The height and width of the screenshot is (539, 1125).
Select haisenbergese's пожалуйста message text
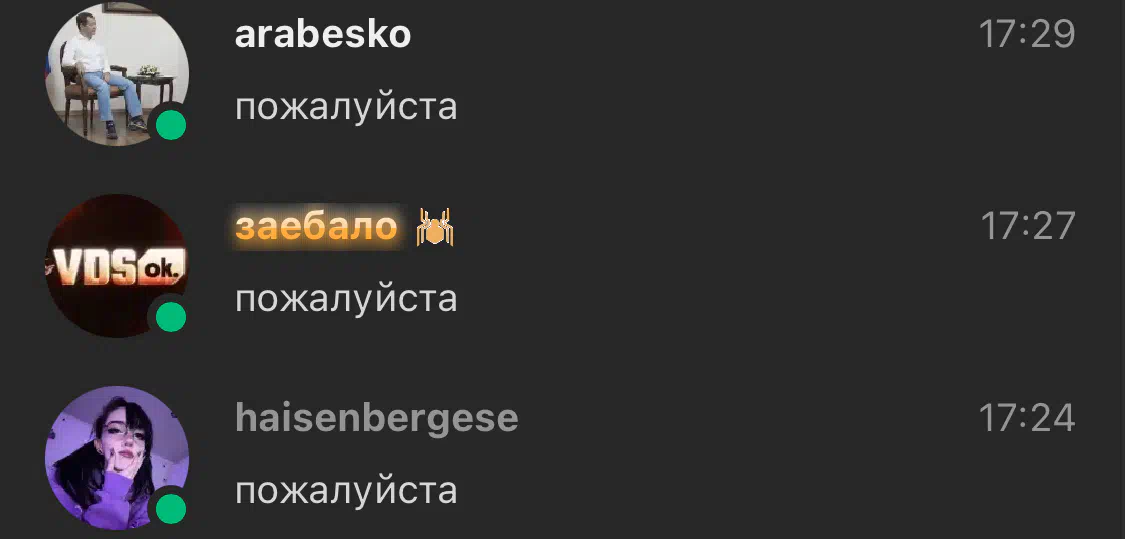click(x=347, y=492)
